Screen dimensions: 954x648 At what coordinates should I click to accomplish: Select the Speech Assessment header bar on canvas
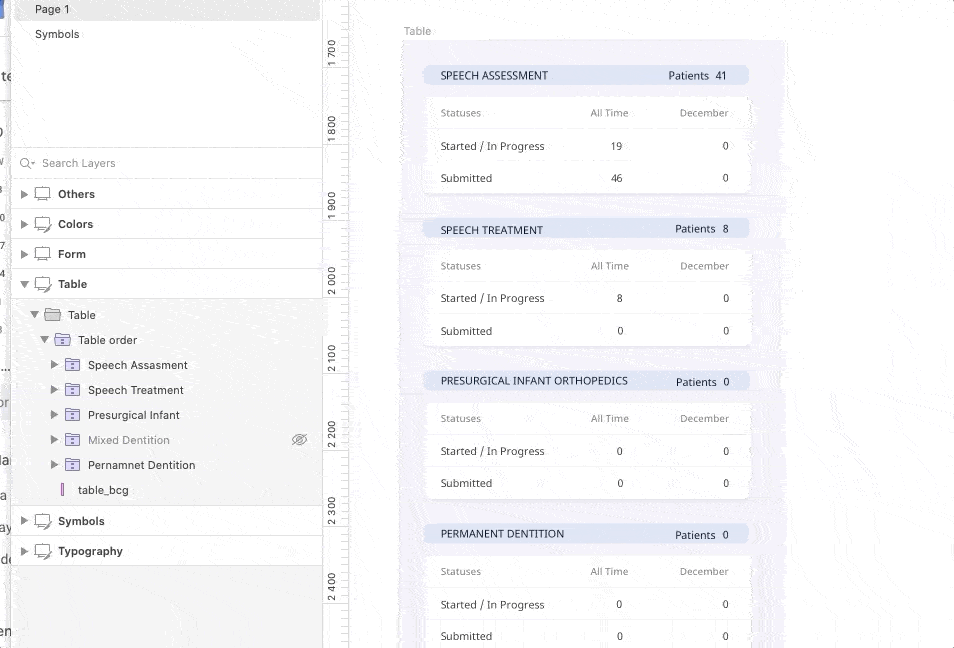click(585, 76)
